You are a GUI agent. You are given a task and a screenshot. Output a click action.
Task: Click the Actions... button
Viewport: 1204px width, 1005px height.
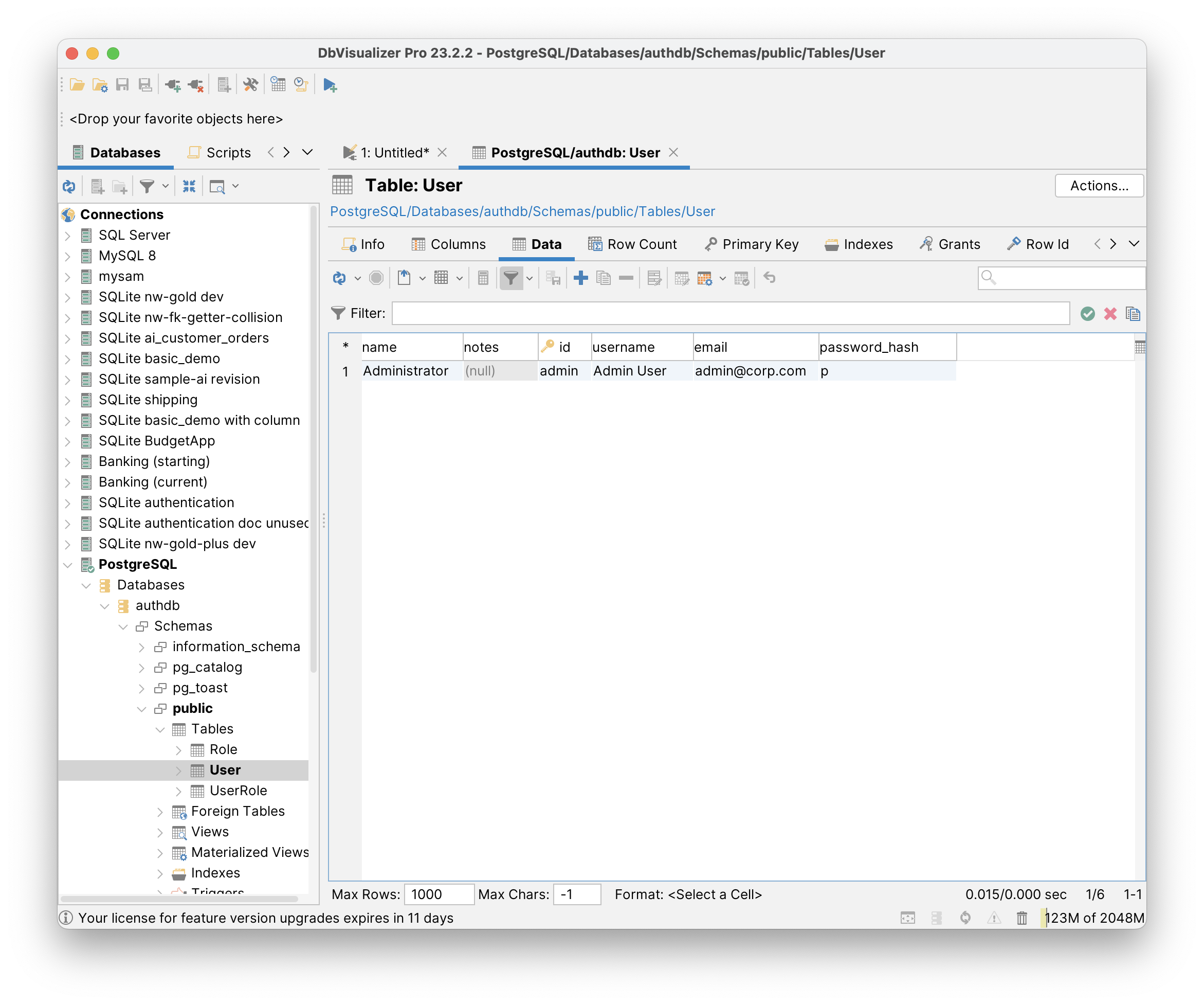[x=1099, y=185]
